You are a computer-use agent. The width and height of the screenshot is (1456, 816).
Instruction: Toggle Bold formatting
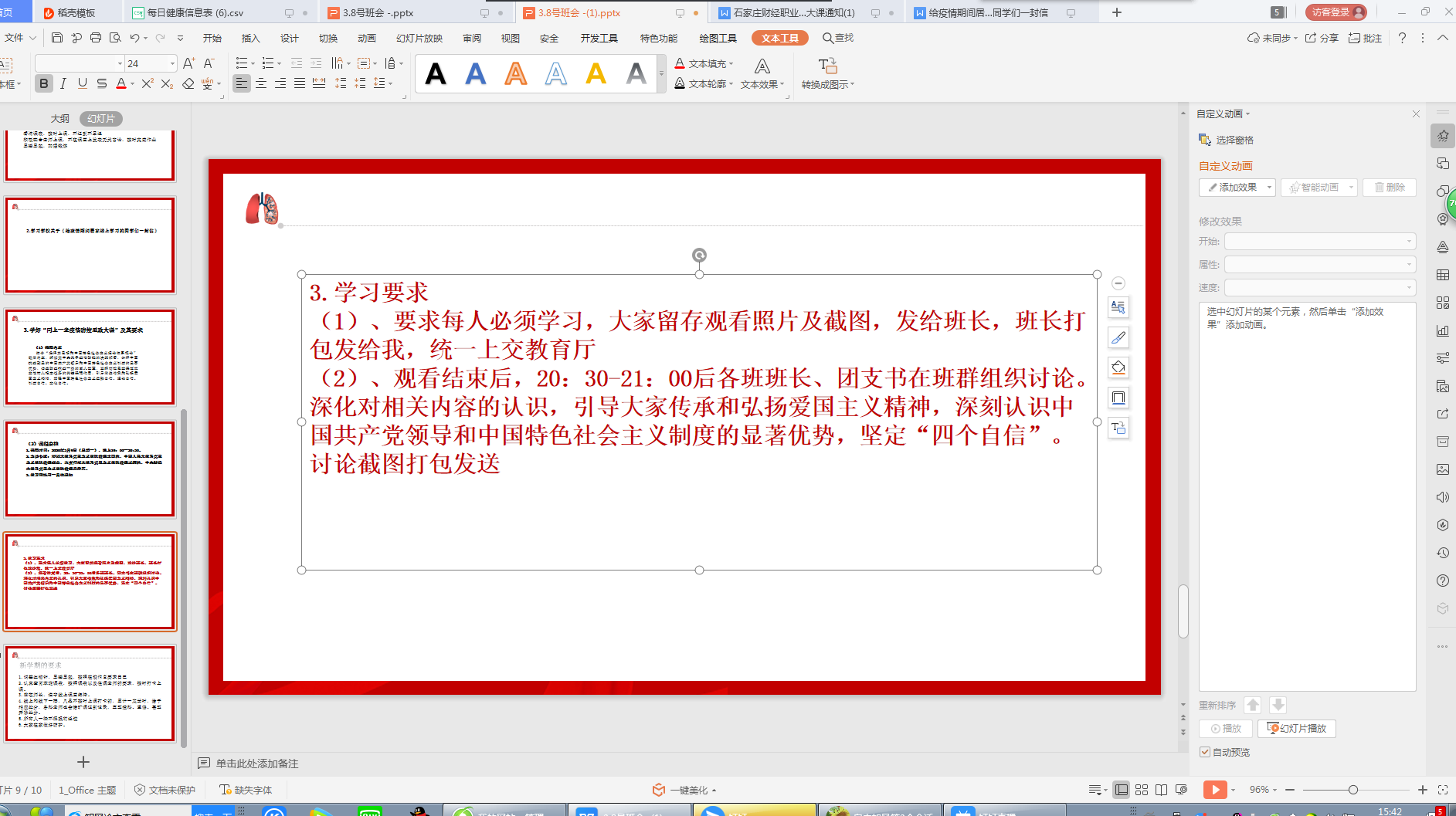pyautogui.click(x=44, y=83)
